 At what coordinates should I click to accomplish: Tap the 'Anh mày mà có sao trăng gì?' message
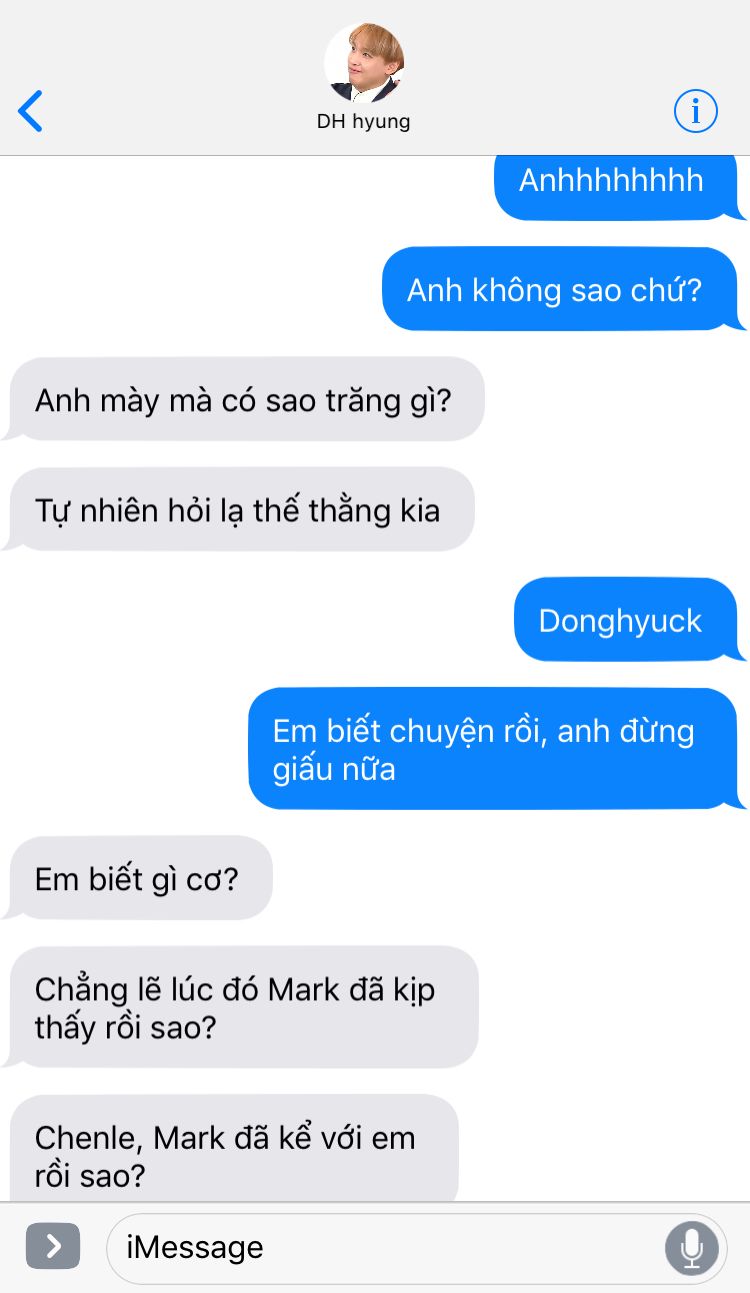pyautogui.click(x=243, y=400)
